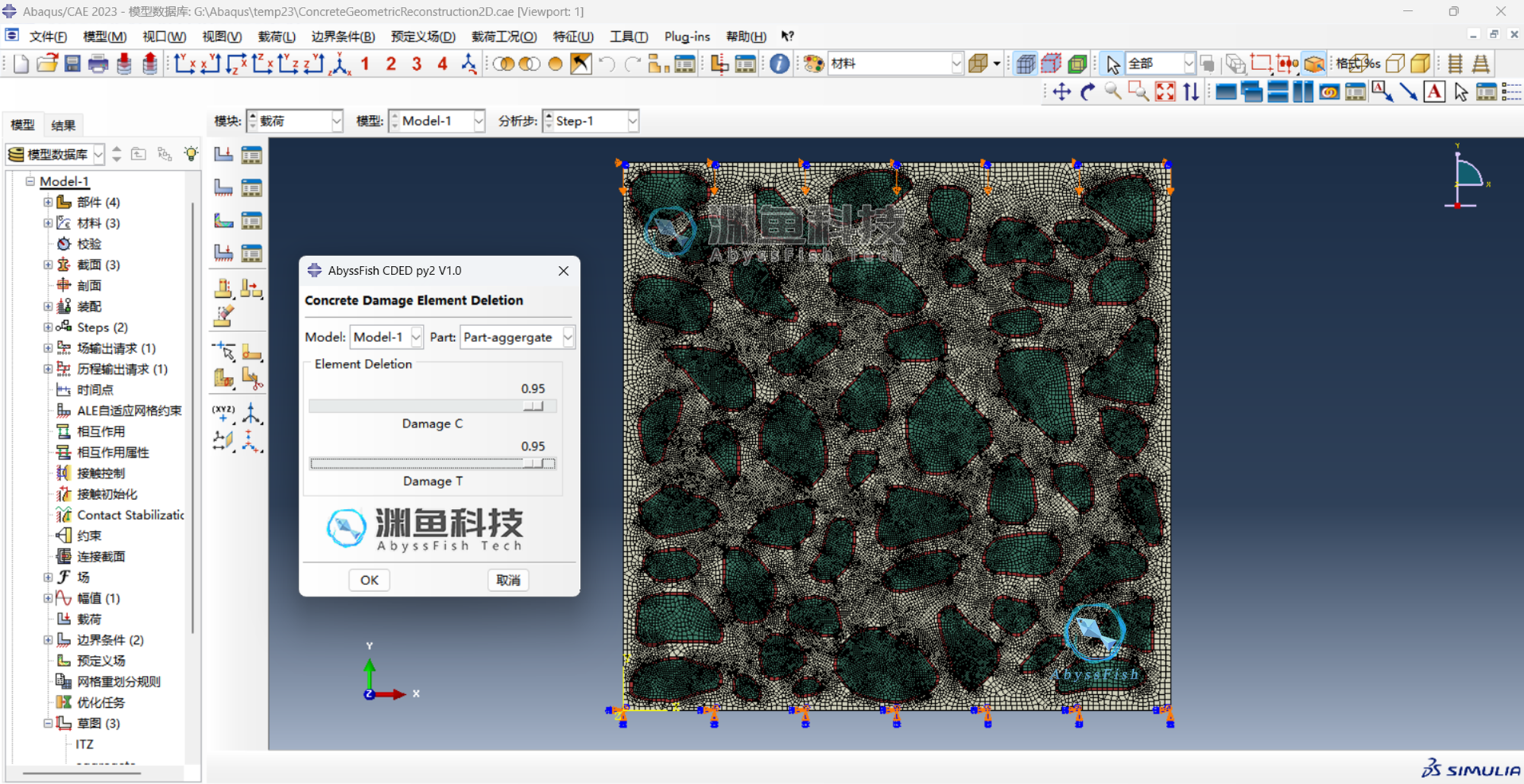Click the Create Arrow Annotation icon

coord(1408,92)
